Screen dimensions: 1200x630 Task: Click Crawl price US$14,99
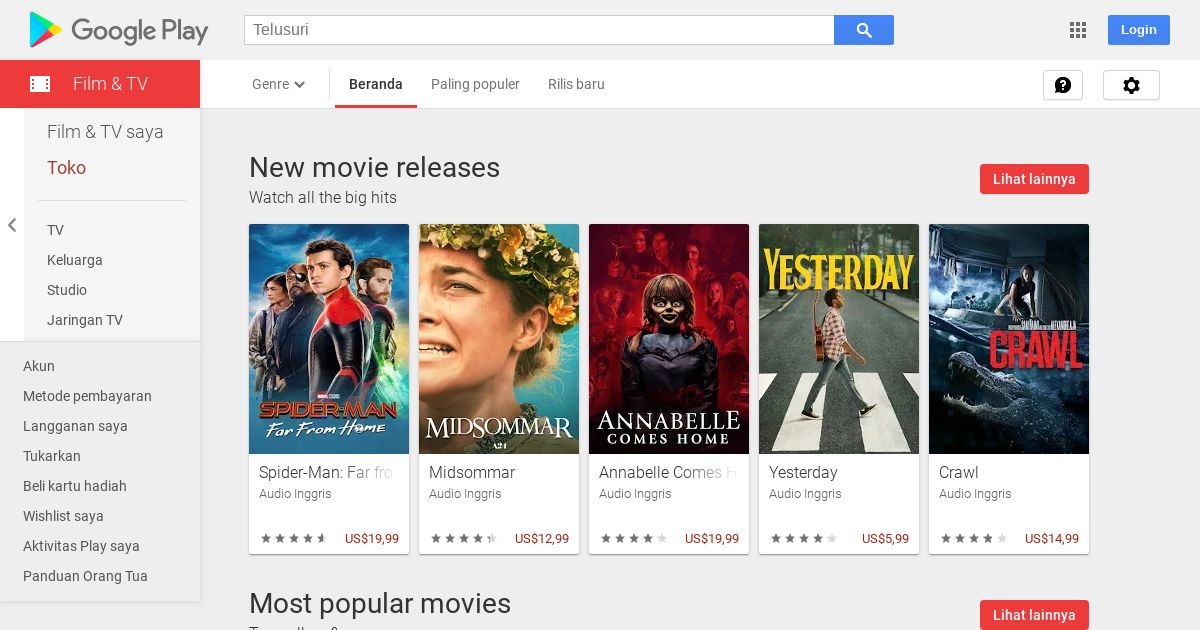[1052, 539]
